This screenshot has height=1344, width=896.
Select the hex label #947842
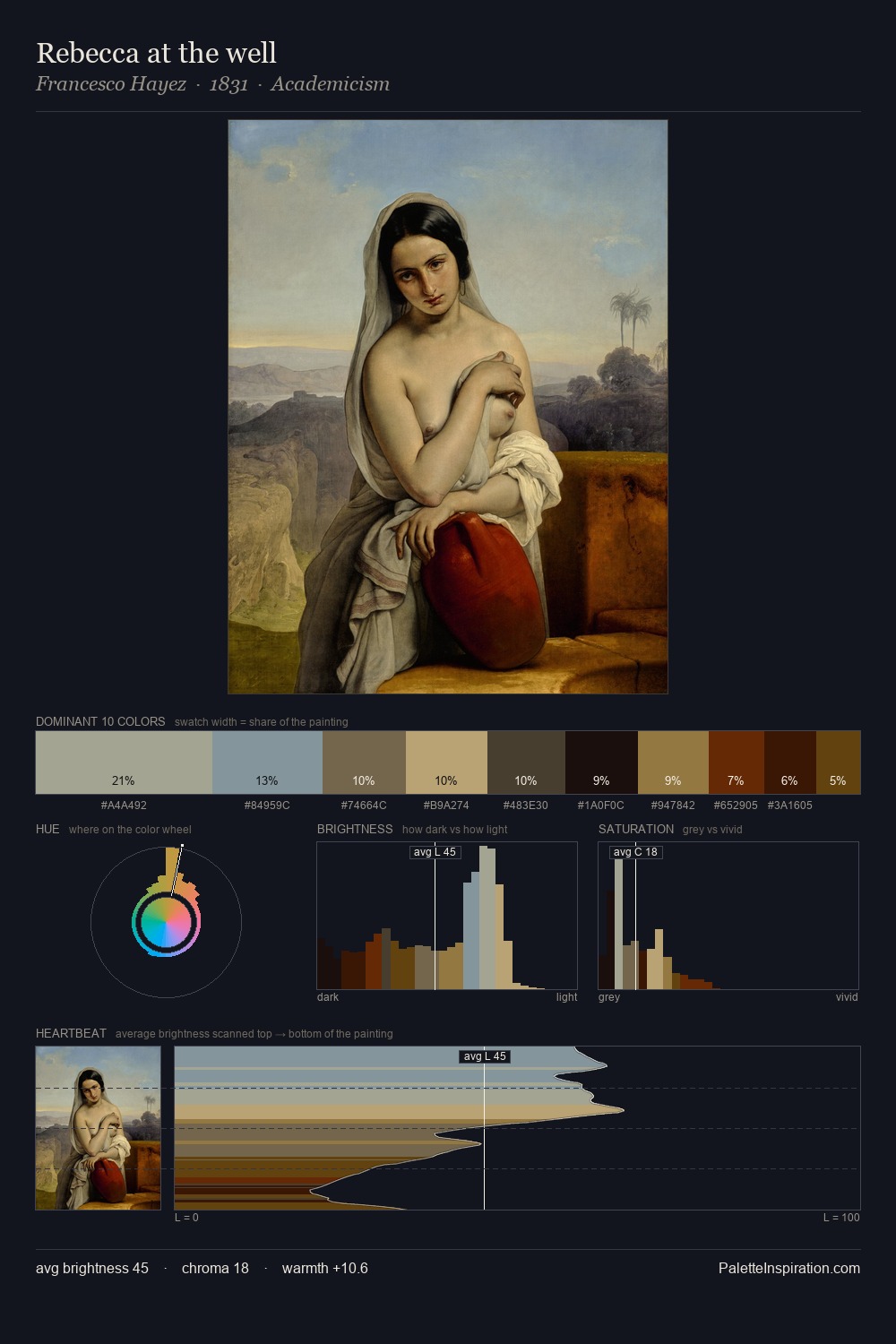click(673, 806)
